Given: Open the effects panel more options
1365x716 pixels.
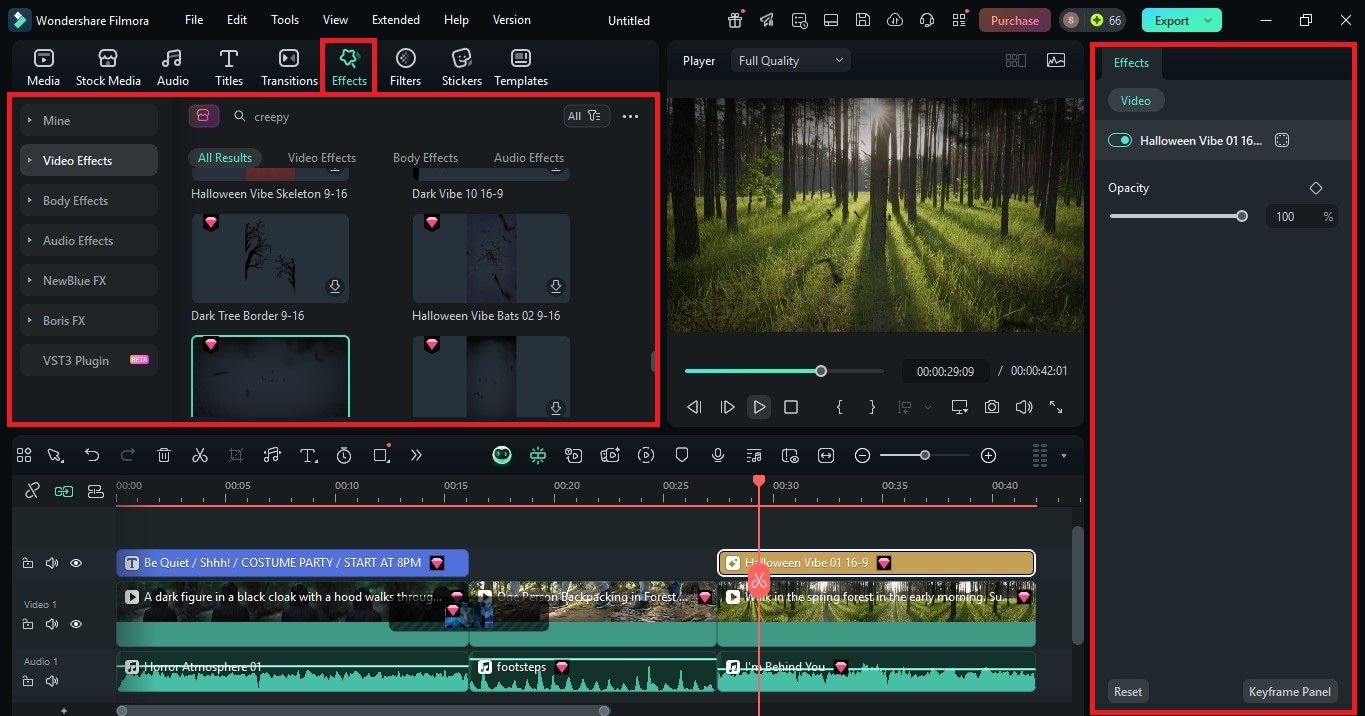Looking at the screenshot, I should [630, 116].
